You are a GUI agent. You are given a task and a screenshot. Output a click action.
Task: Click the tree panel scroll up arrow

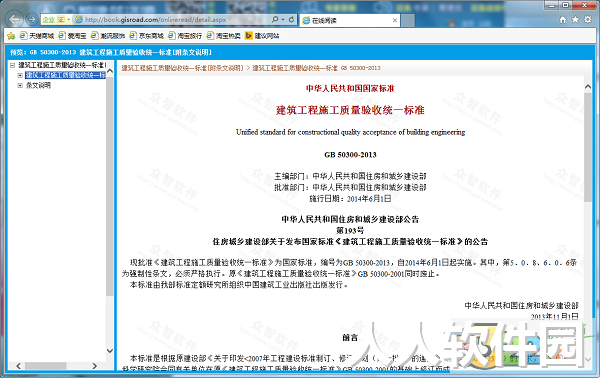coord(110,71)
